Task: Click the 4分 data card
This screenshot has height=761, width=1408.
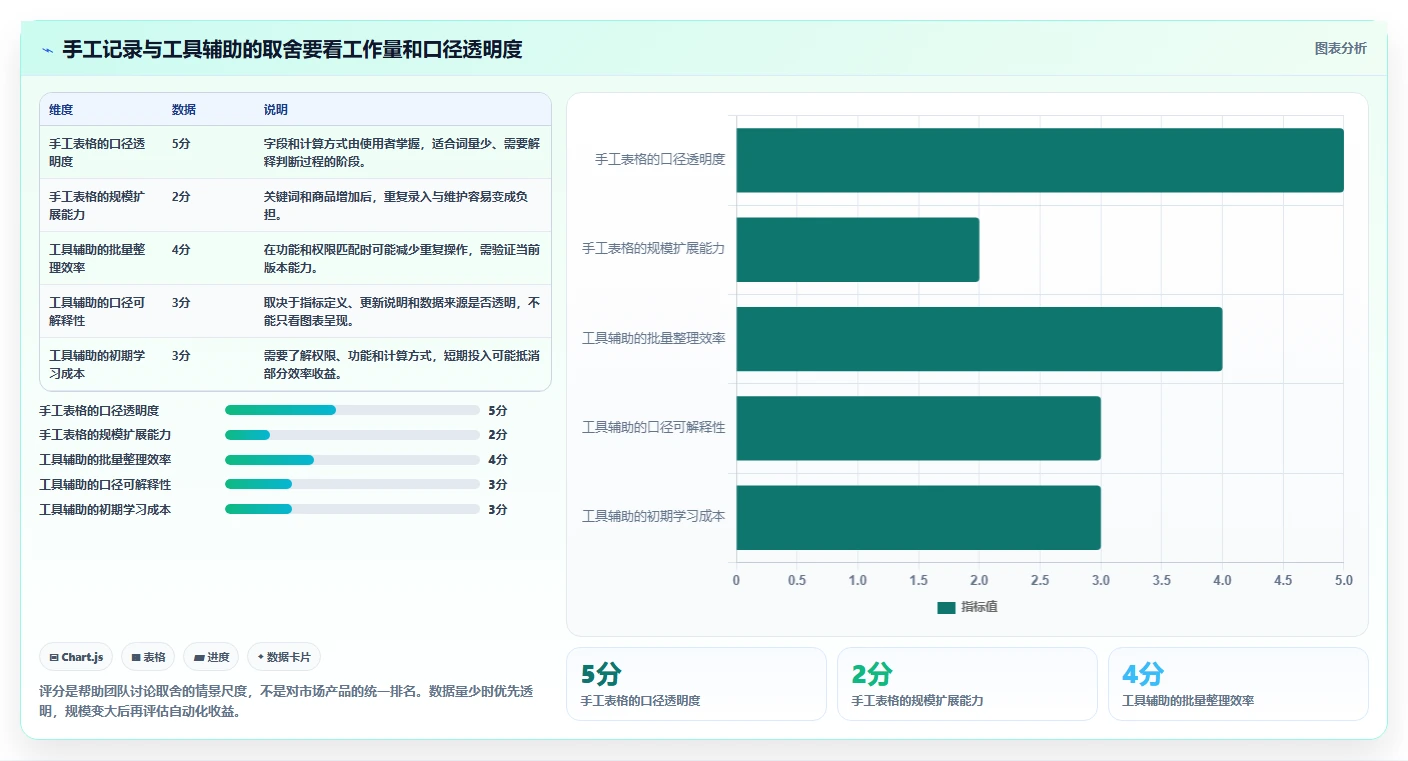Action: [1238, 684]
